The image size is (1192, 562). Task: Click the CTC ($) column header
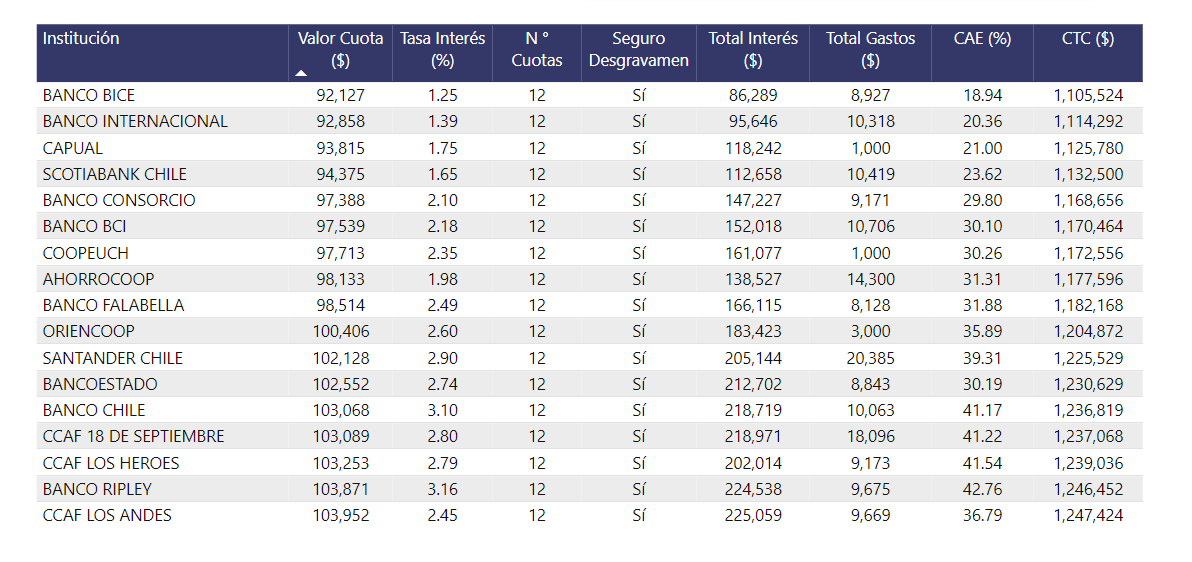tap(1088, 39)
